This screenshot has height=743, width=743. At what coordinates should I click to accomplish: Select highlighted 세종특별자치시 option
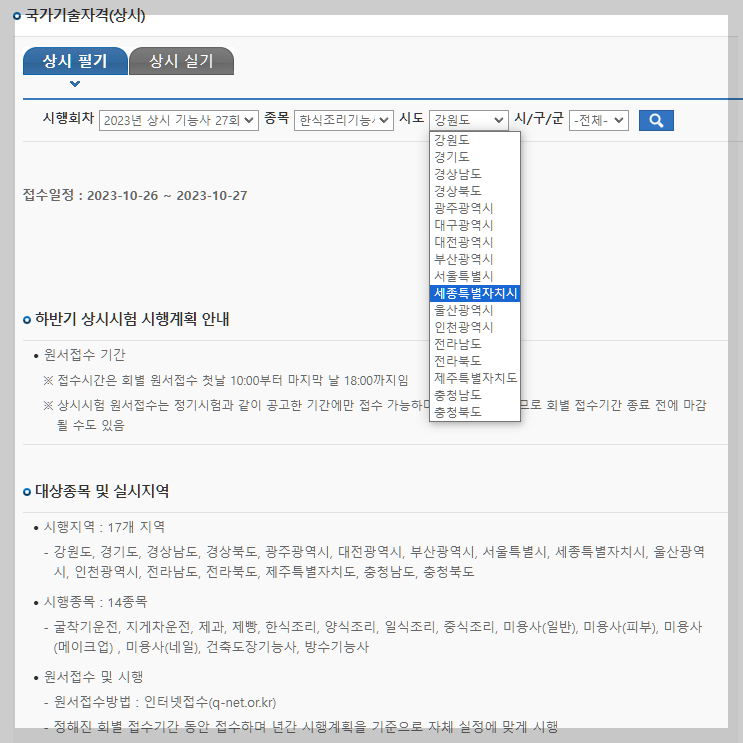(x=475, y=293)
